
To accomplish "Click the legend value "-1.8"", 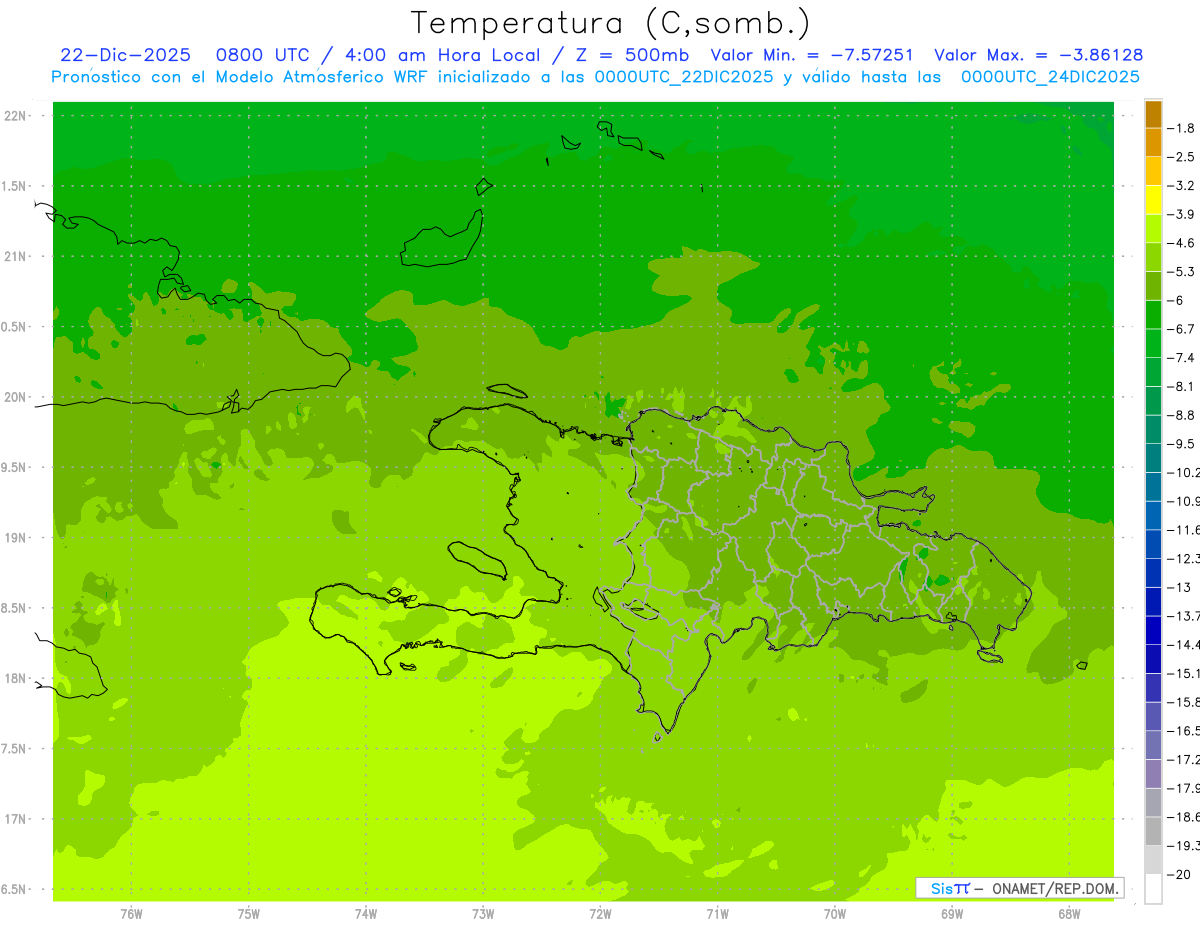I will [1183, 128].
